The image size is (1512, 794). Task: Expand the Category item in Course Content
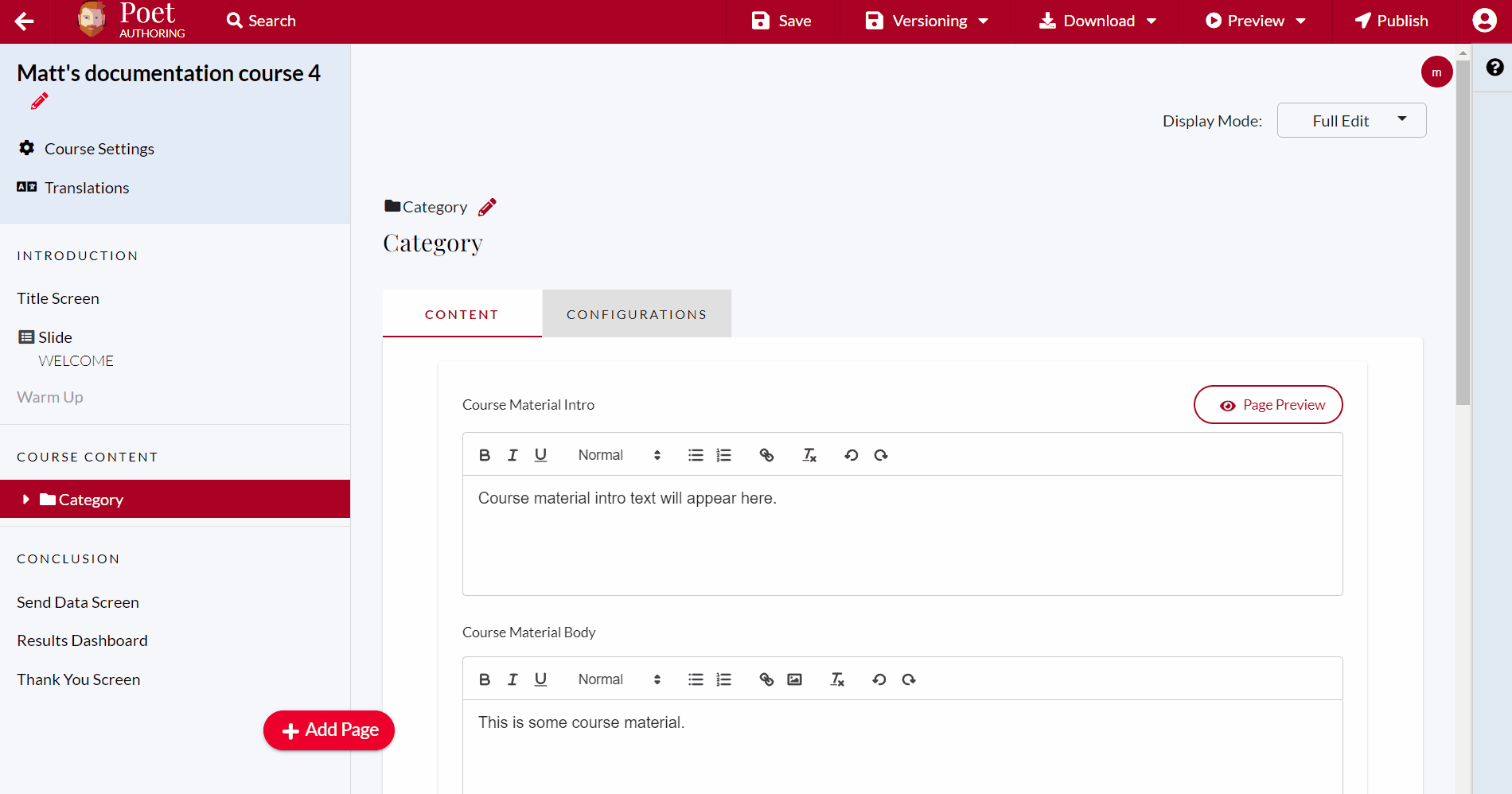[26, 499]
